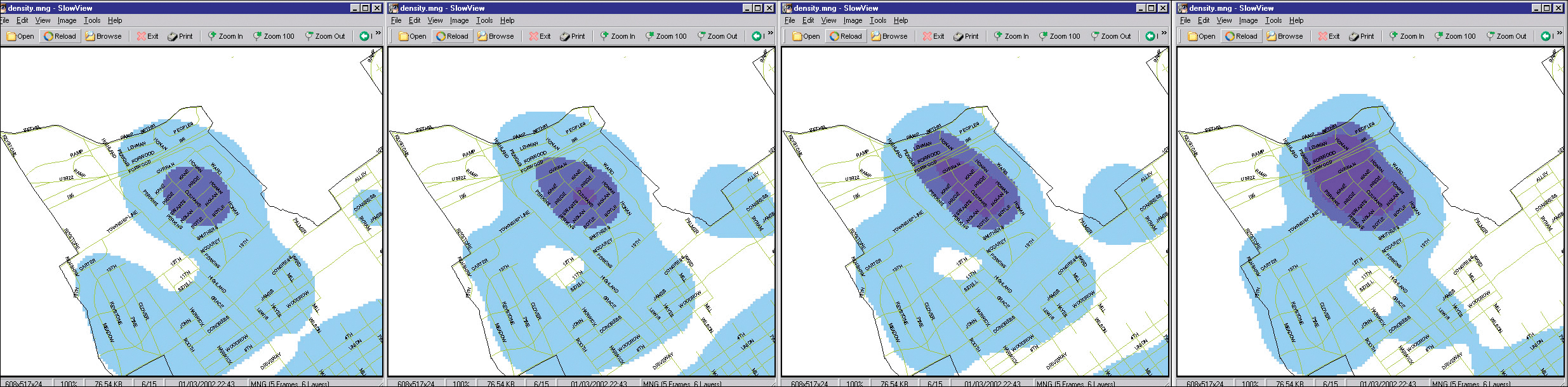Click Exit in the third window toolbar

(x=934, y=36)
